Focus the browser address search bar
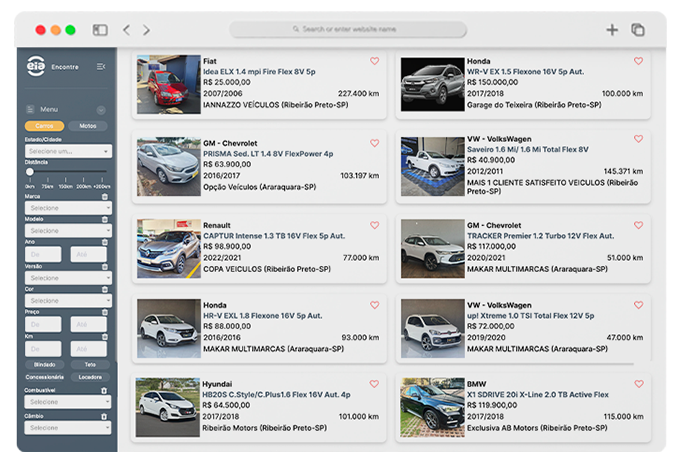 click(x=348, y=29)
